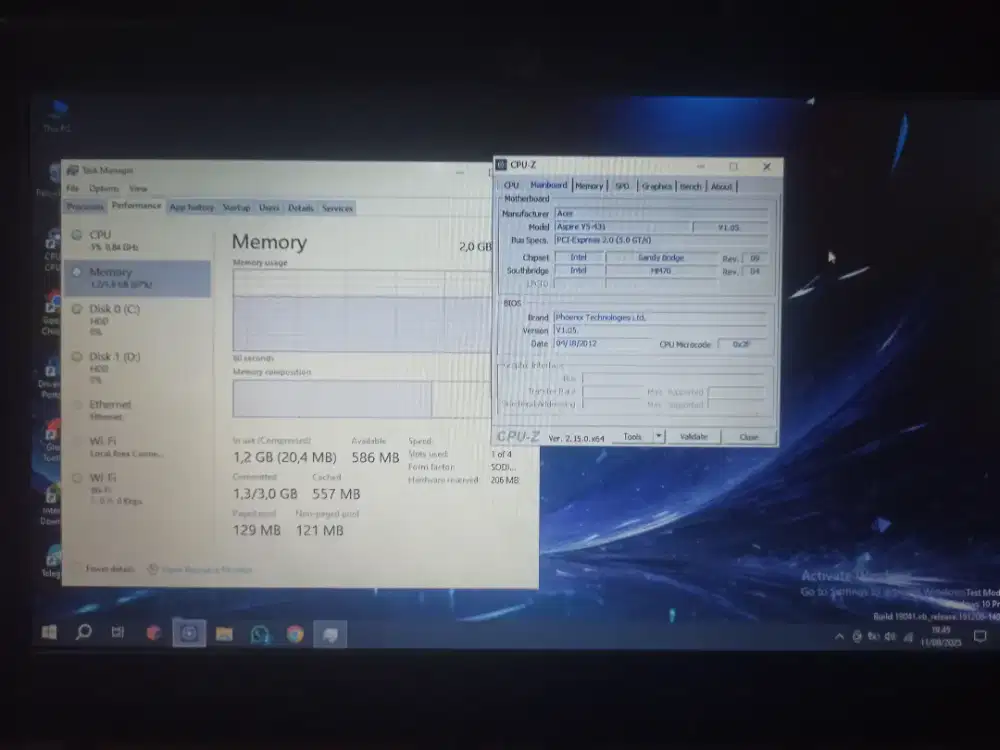Switch to CPU-Z Memory tab
The height and width of the screenshot is (750, 1000).
tap(589, 186)
